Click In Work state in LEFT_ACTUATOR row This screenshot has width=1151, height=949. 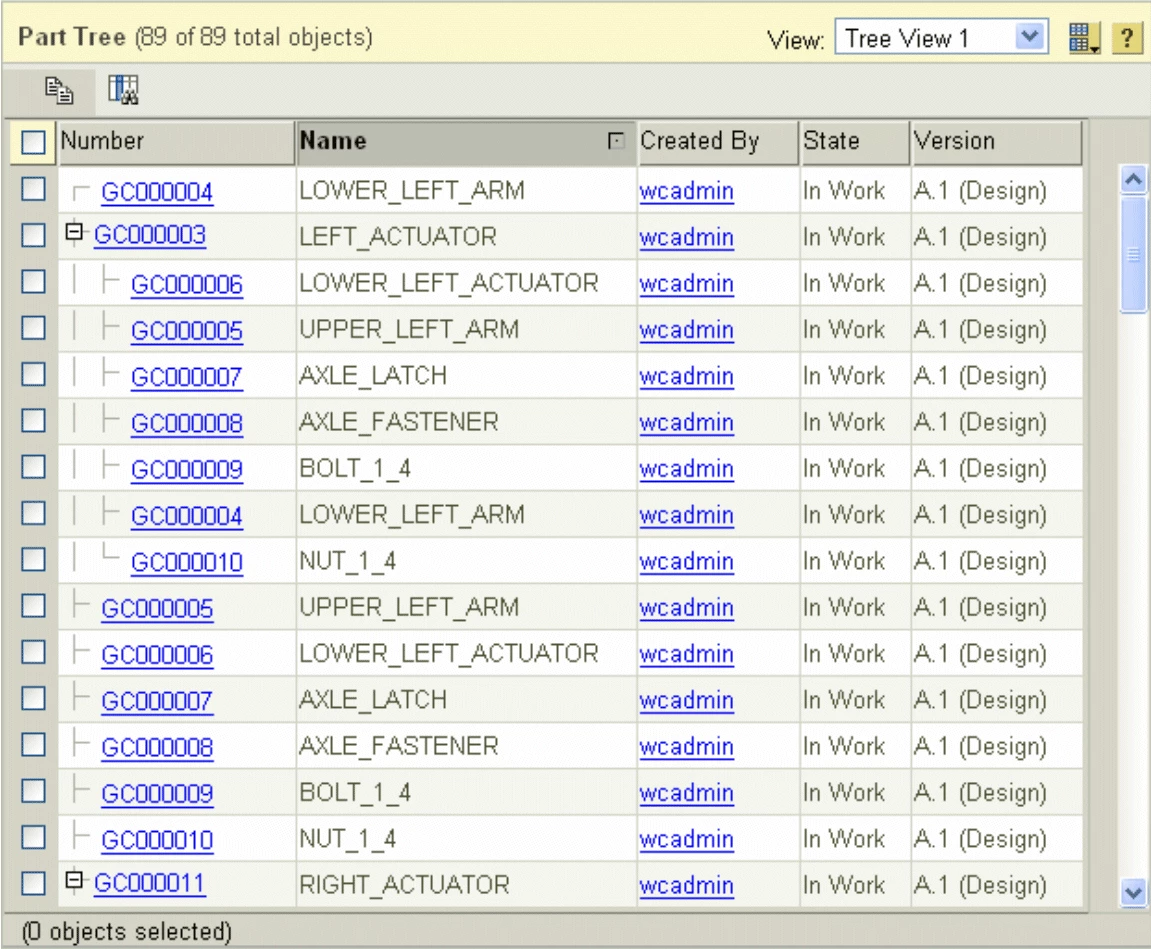point(844,236)
